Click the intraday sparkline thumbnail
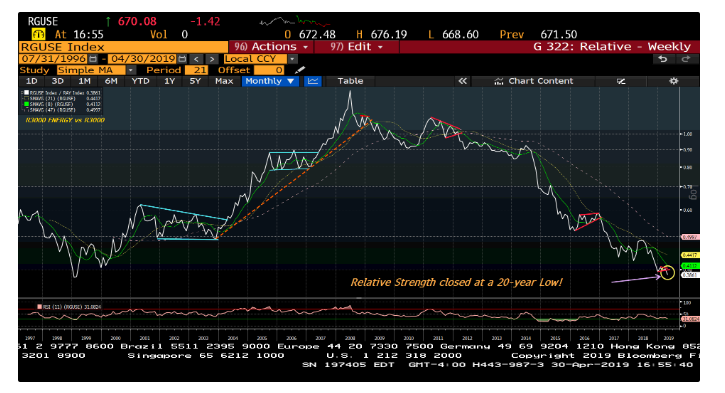Image resolution: width=725 pixels, height=393 pixels. pyautogui.click(x=294, y=21)
